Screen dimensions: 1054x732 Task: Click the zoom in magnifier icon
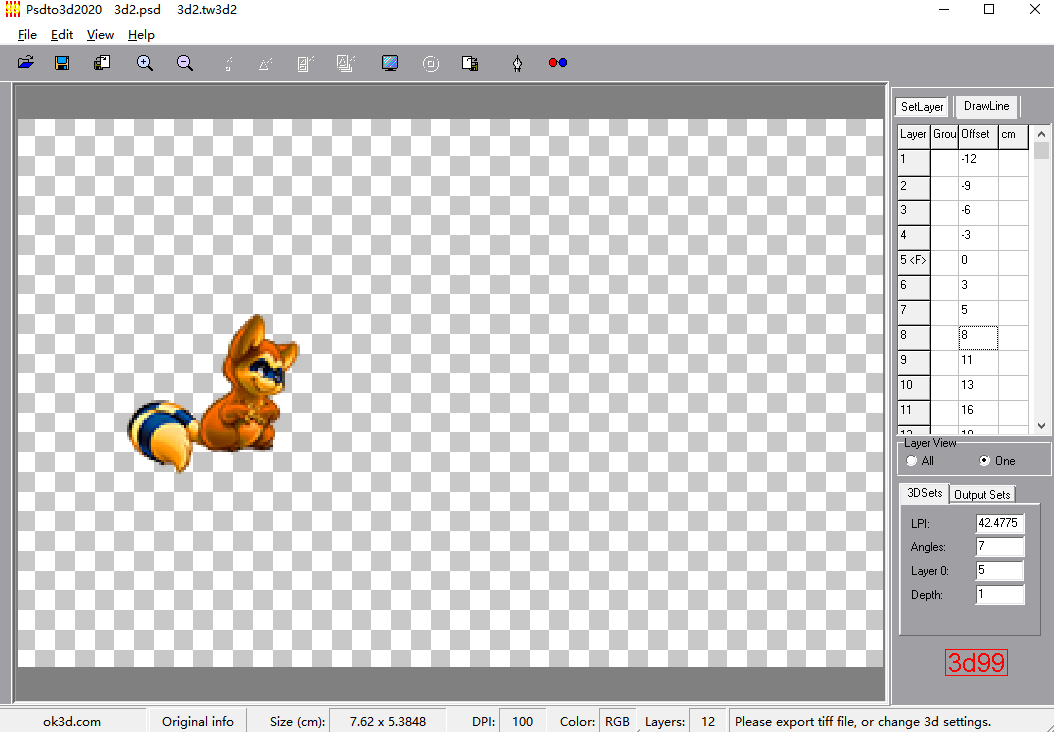click(x=145, y=63)
